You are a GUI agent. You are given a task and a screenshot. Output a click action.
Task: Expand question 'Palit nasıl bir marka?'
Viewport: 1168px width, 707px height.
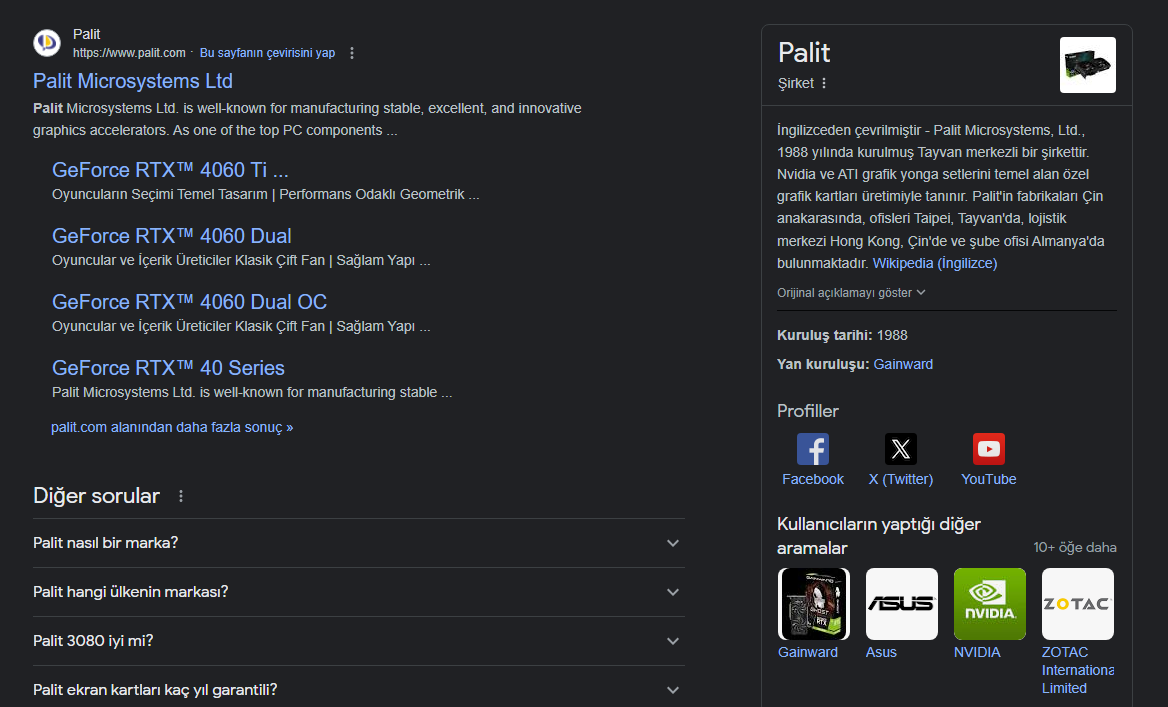point(359,543)
